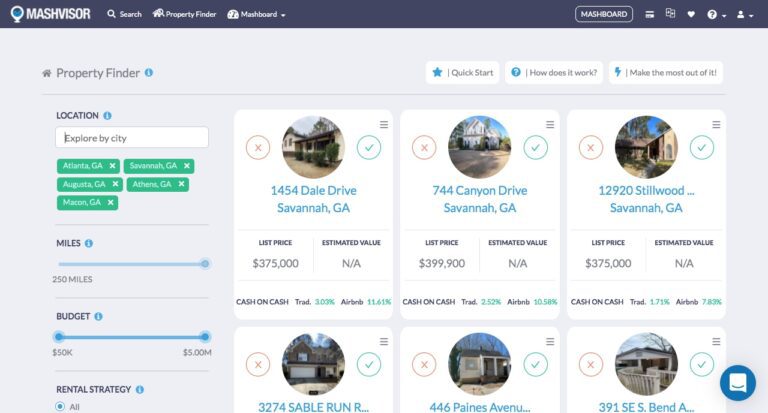Expand the Mashboard dropdown in navbar
768x413 pixels.
point(257,14)
